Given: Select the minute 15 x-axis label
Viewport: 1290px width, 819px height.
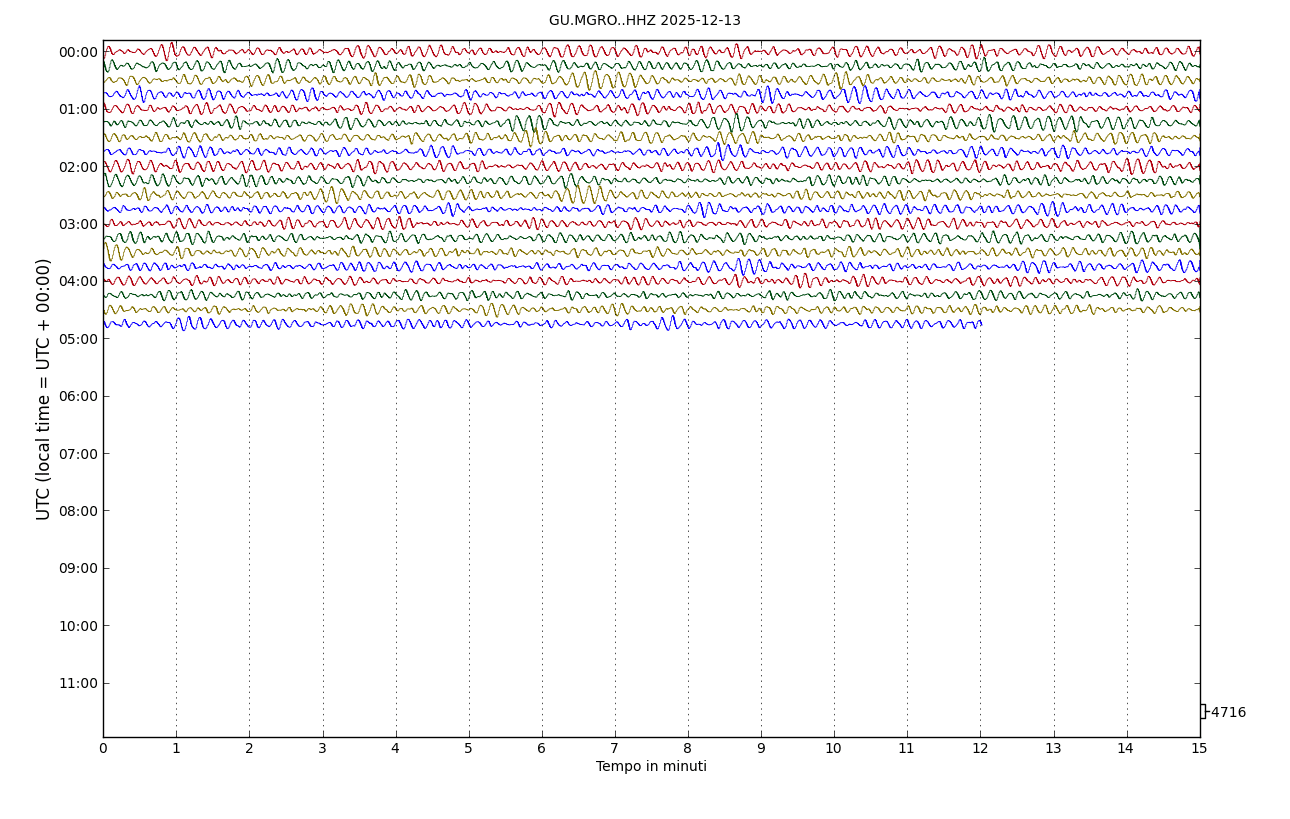Looking at the screenshot, I should [x=1199, y=749].
